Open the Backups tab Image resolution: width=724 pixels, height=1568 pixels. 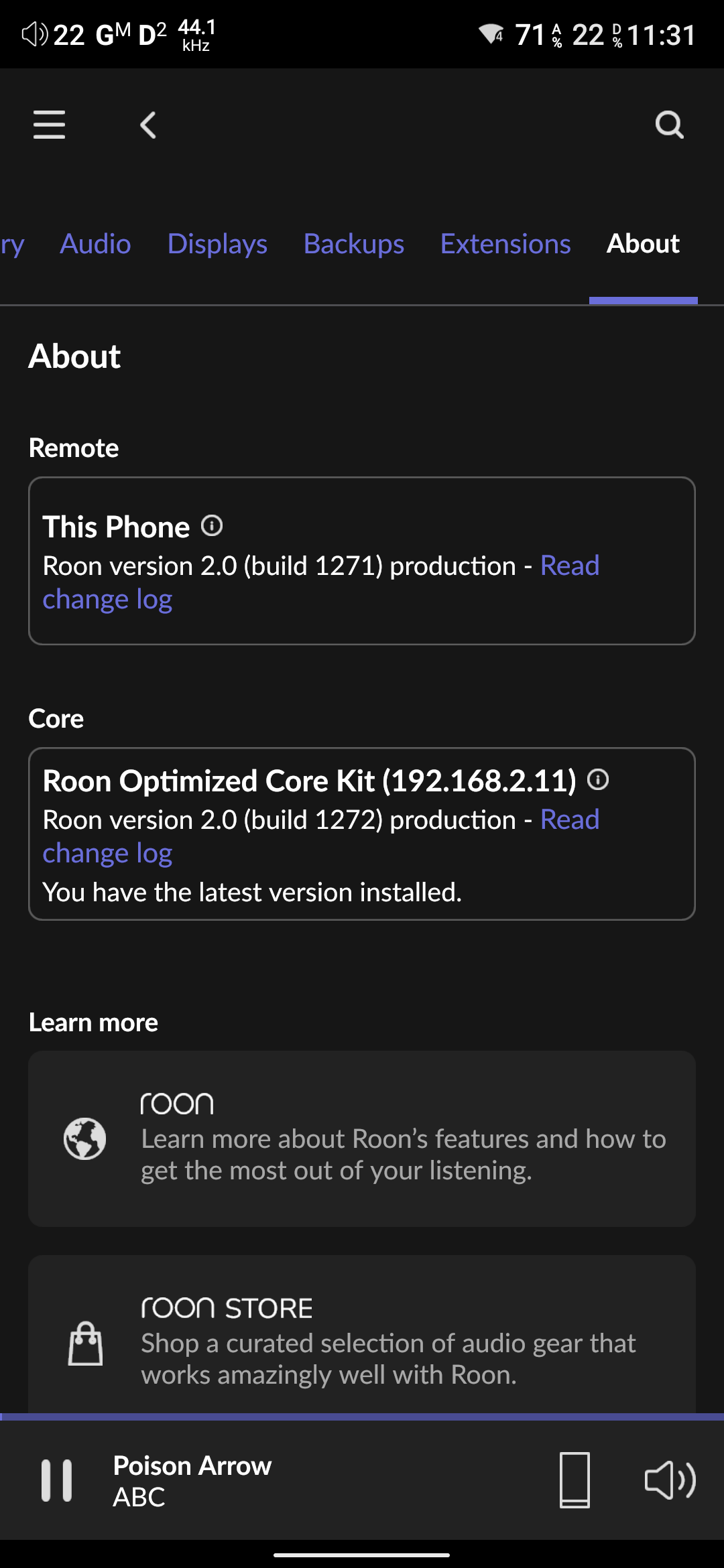354,244
